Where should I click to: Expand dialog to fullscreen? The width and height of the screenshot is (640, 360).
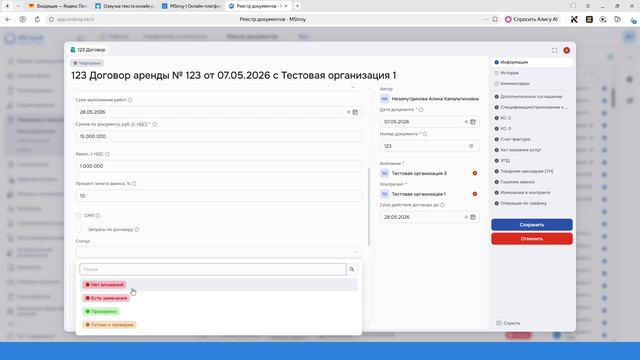click(554, 50)
